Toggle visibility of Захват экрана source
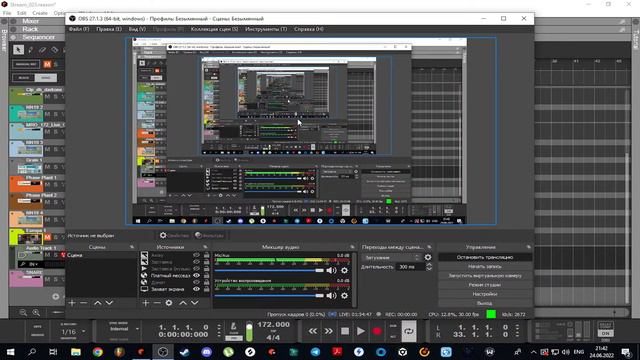The image size is (640, 360). coord(196,289)
